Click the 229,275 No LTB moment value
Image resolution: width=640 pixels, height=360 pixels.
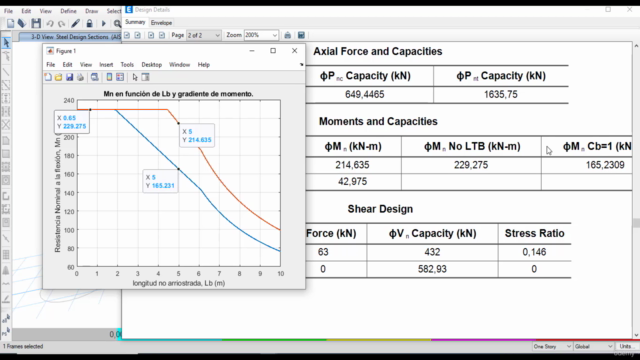tap(471, 165)
